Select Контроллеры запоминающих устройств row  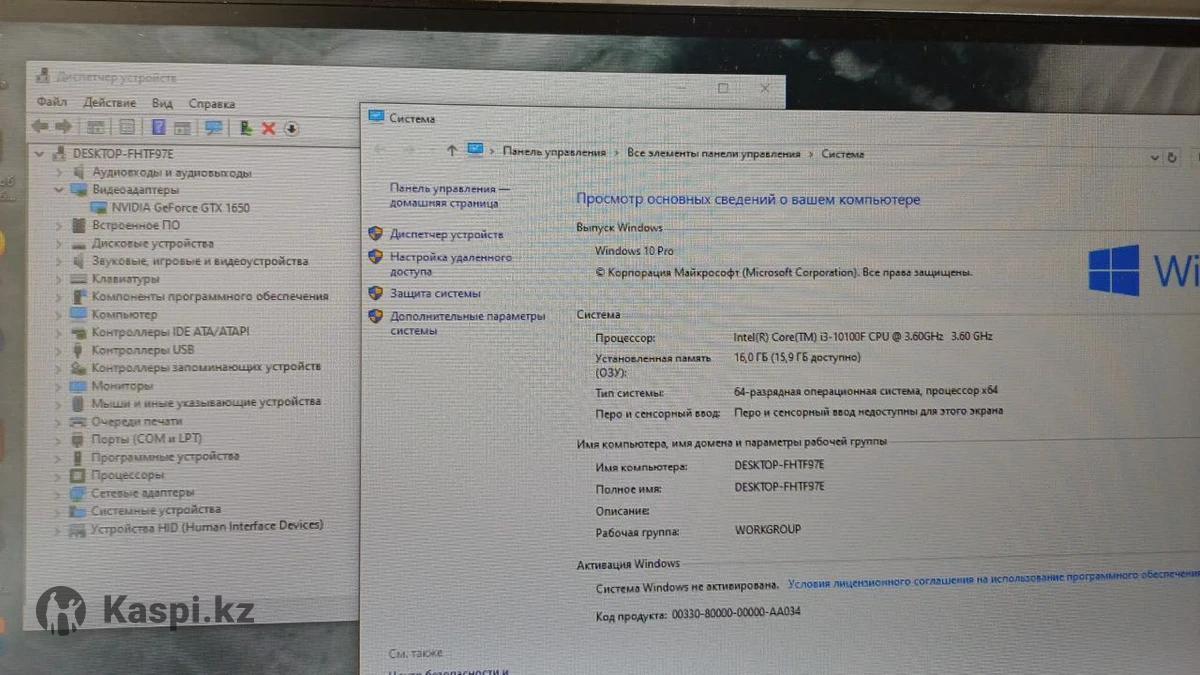206,367
